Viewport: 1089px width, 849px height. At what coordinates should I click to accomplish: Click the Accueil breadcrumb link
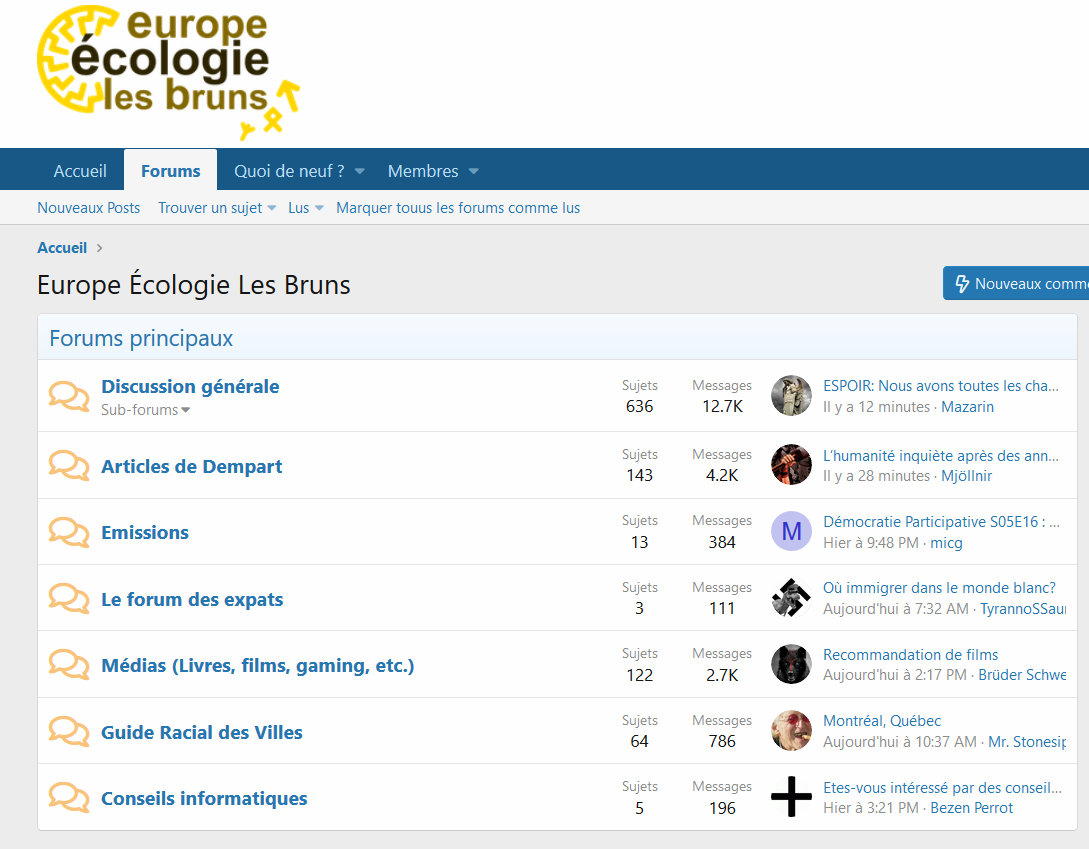point(62,248)
